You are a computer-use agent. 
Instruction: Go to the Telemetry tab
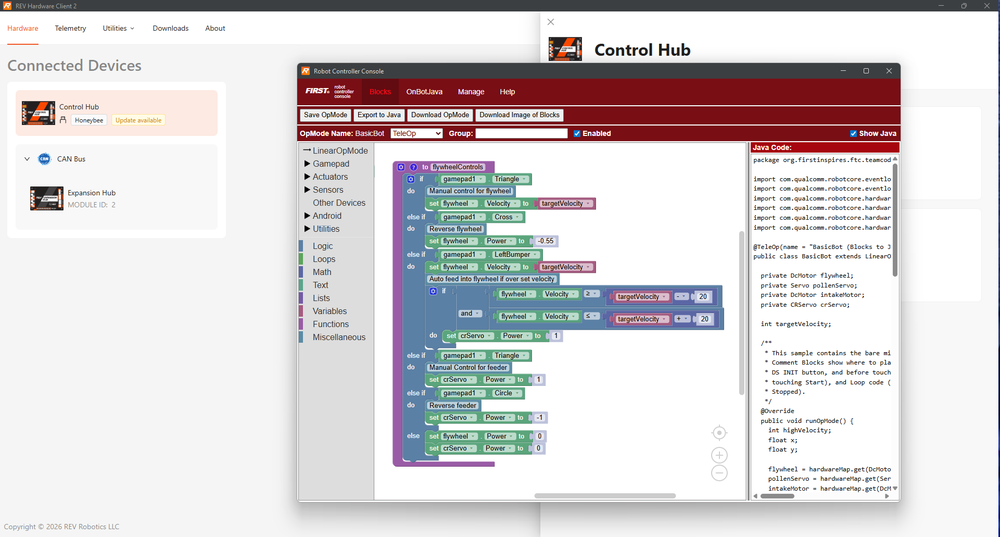pos(70,28)
